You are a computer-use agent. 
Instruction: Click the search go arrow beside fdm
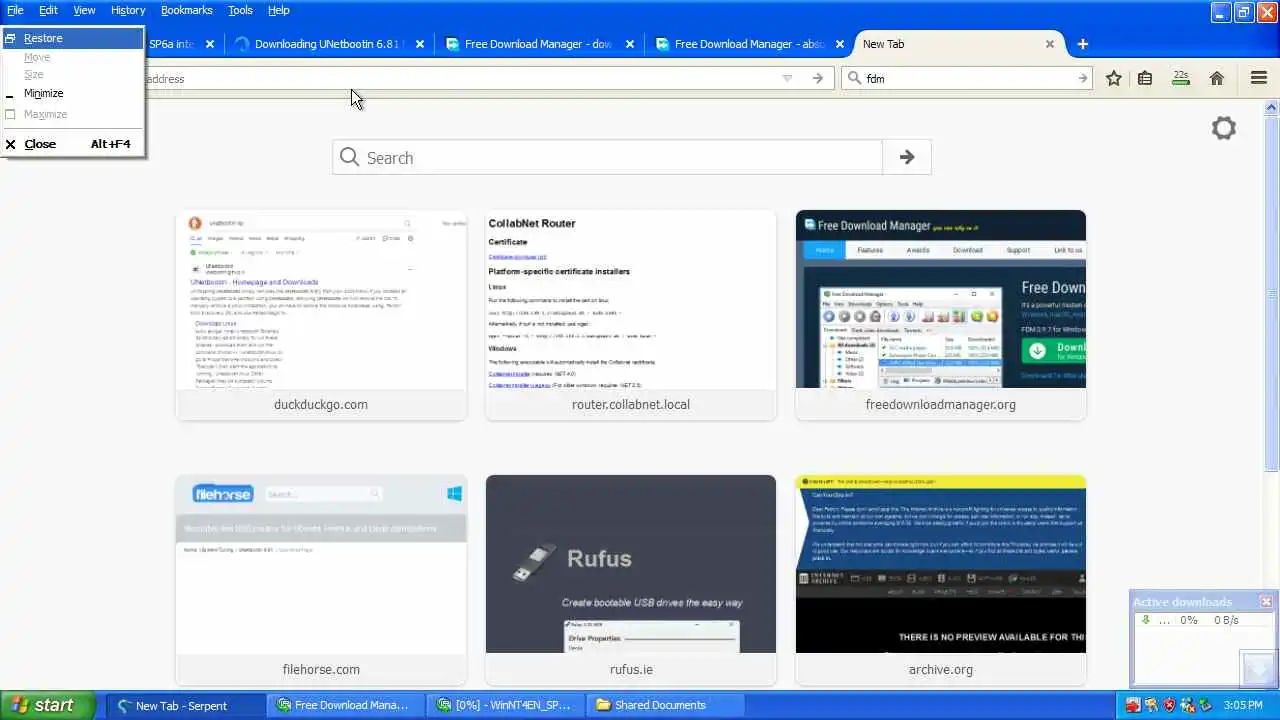pyautogui.click(x=1082, y=78)
